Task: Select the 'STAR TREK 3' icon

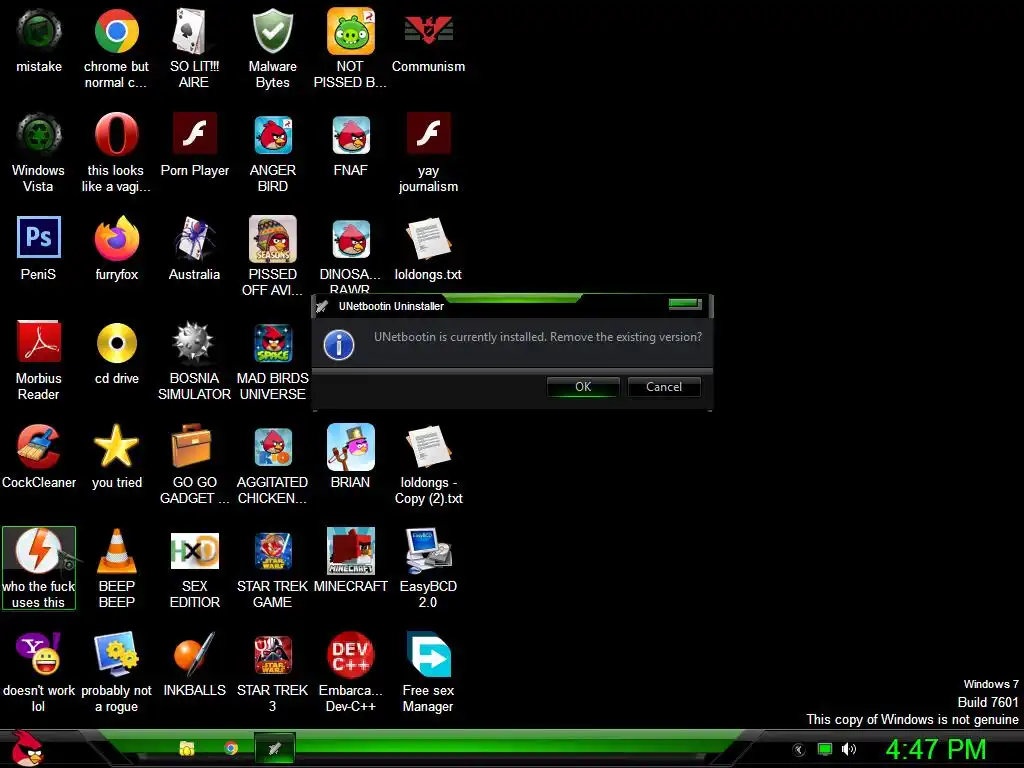Action: [x=272, y=654]
